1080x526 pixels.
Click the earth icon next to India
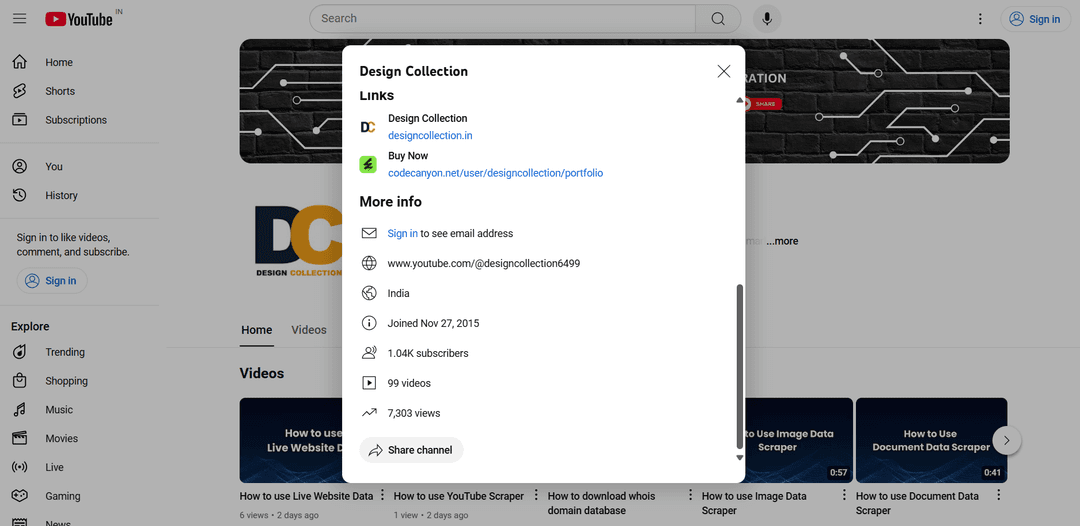pos(369,293)
